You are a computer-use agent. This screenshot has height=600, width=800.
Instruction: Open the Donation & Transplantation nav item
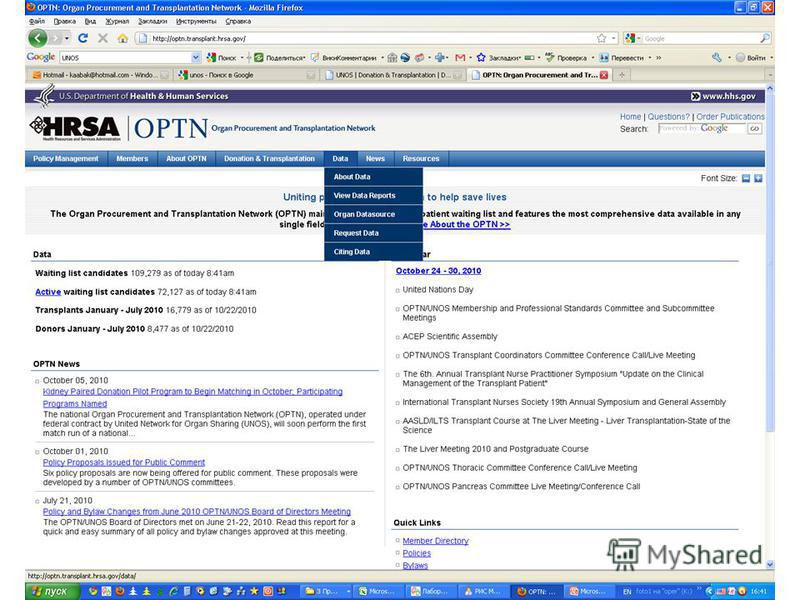[x=269, y=159]
